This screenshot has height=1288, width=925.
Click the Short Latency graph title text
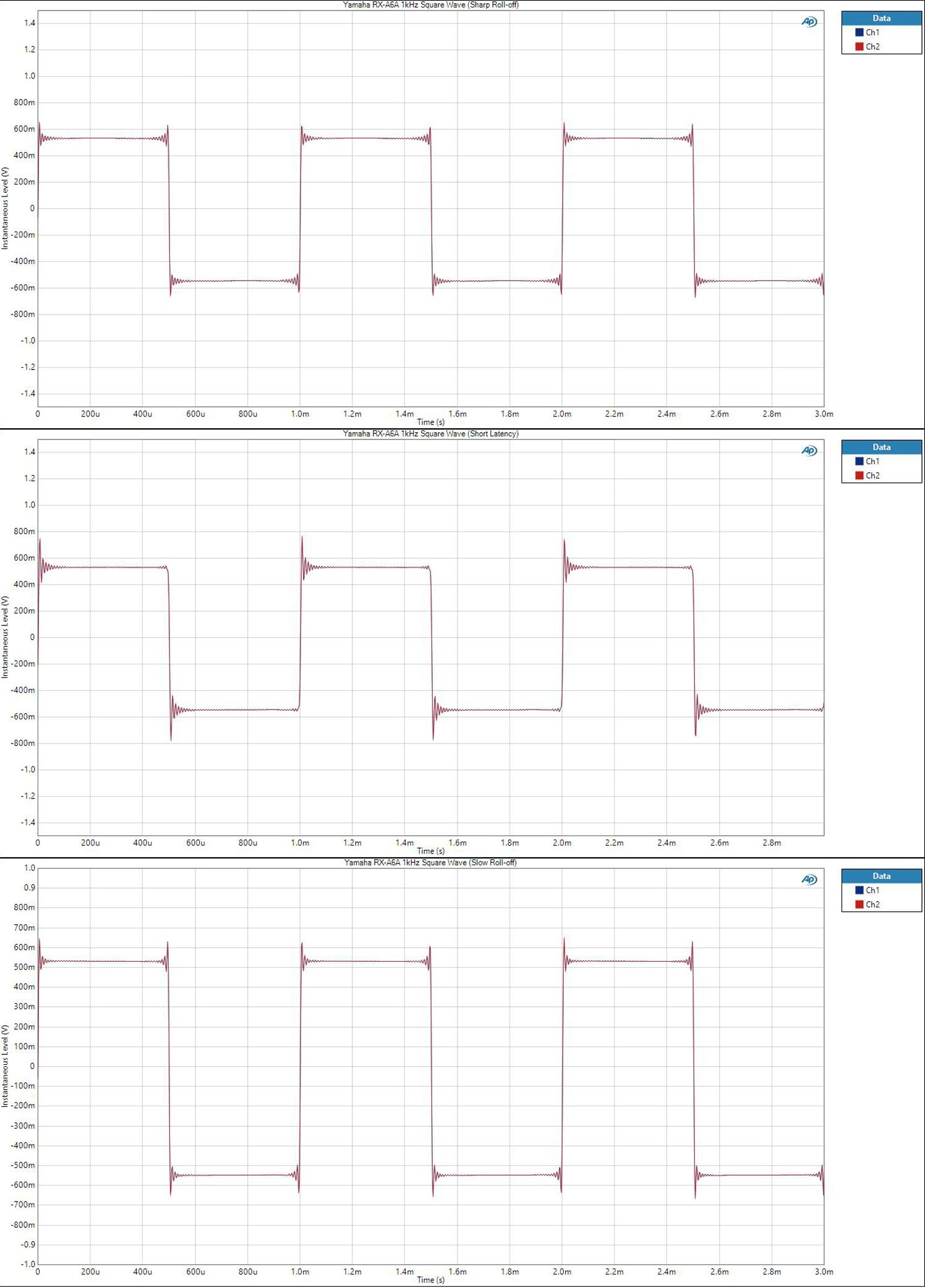[x=430, y=434]
